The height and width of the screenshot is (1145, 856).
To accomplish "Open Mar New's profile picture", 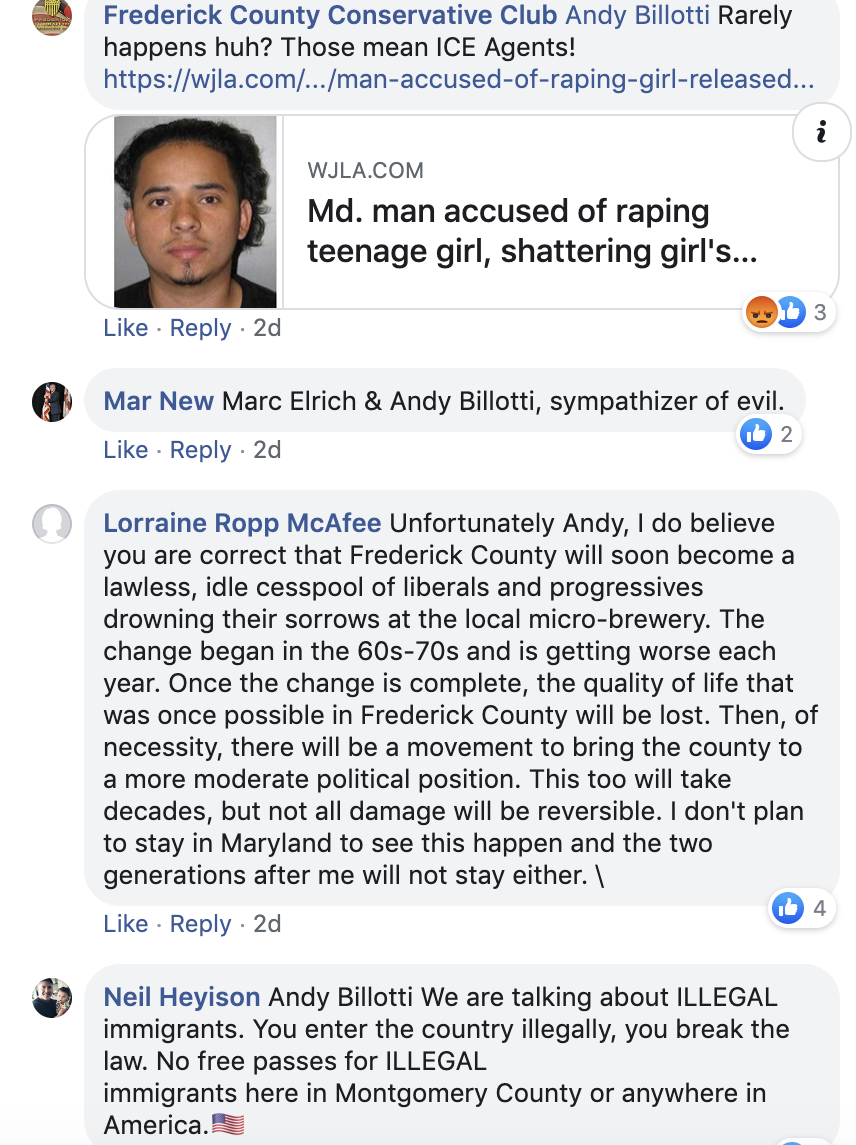I will [x=52, y=402].
